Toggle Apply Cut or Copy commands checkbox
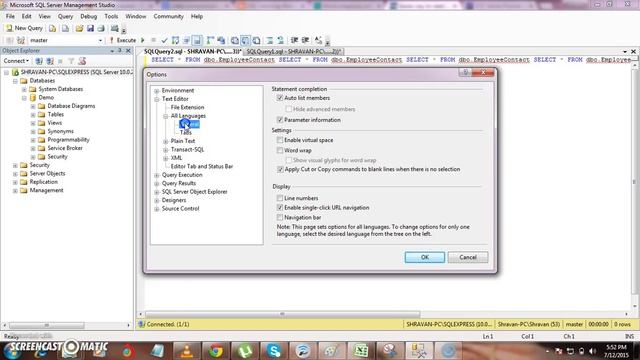Image resolution: width=640 pixels, height=360 pixels. pos(280,169)
